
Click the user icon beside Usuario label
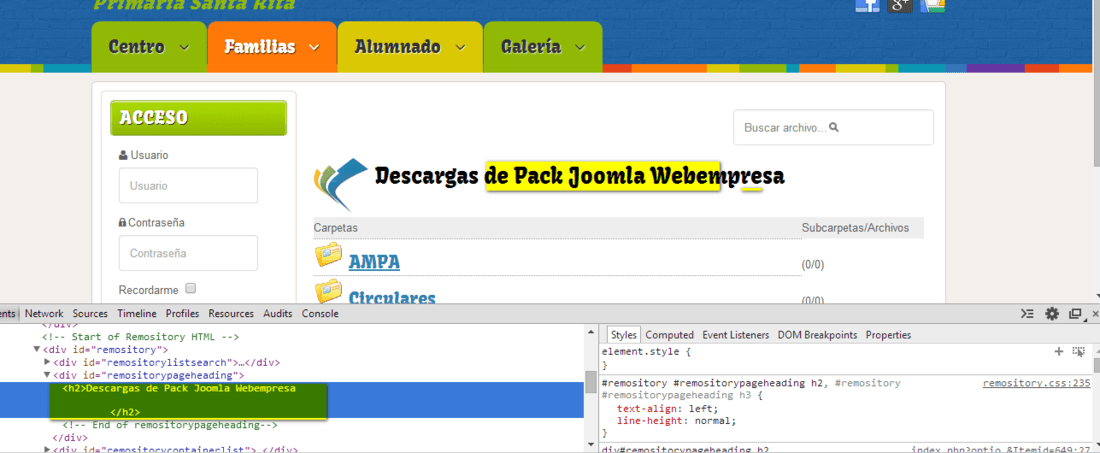[123, 155]
